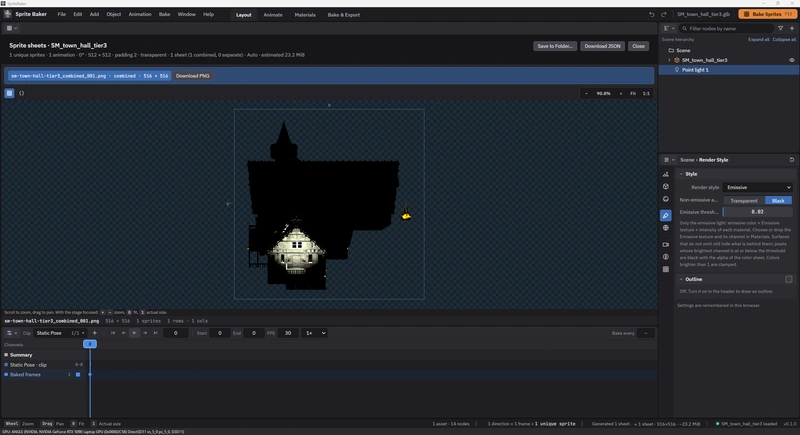Image resolution: width=800 pixels, height=435 pixels.
Task: Open the Bake menu
Action: click(164, 14)
